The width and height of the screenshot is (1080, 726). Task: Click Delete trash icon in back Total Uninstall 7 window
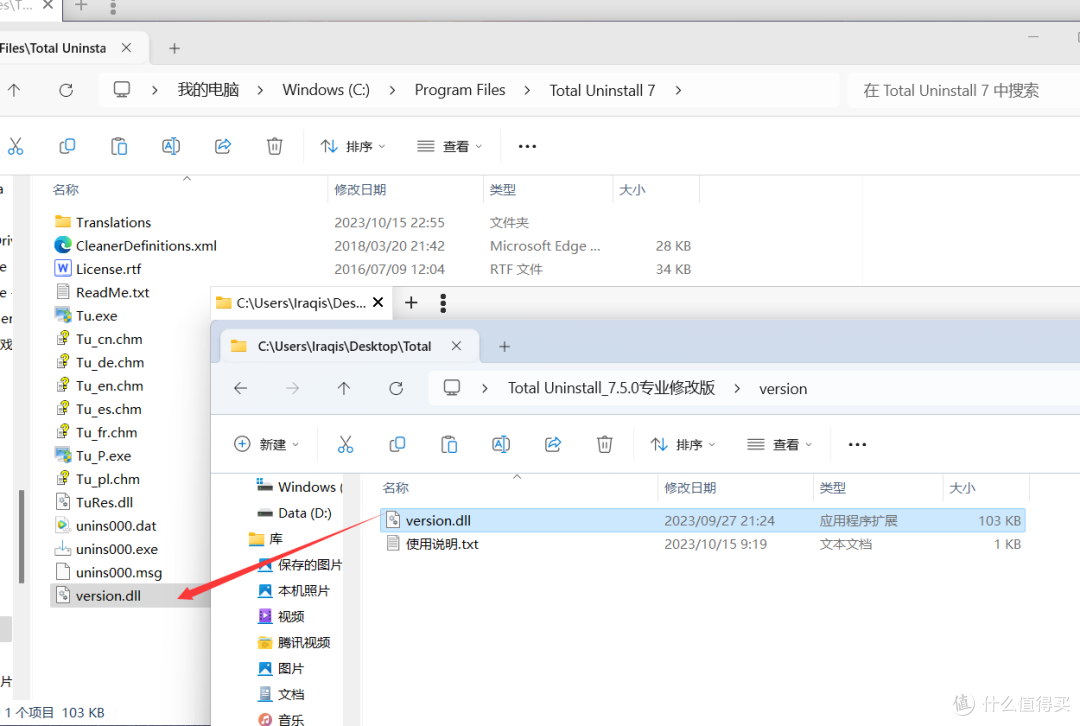274,146
